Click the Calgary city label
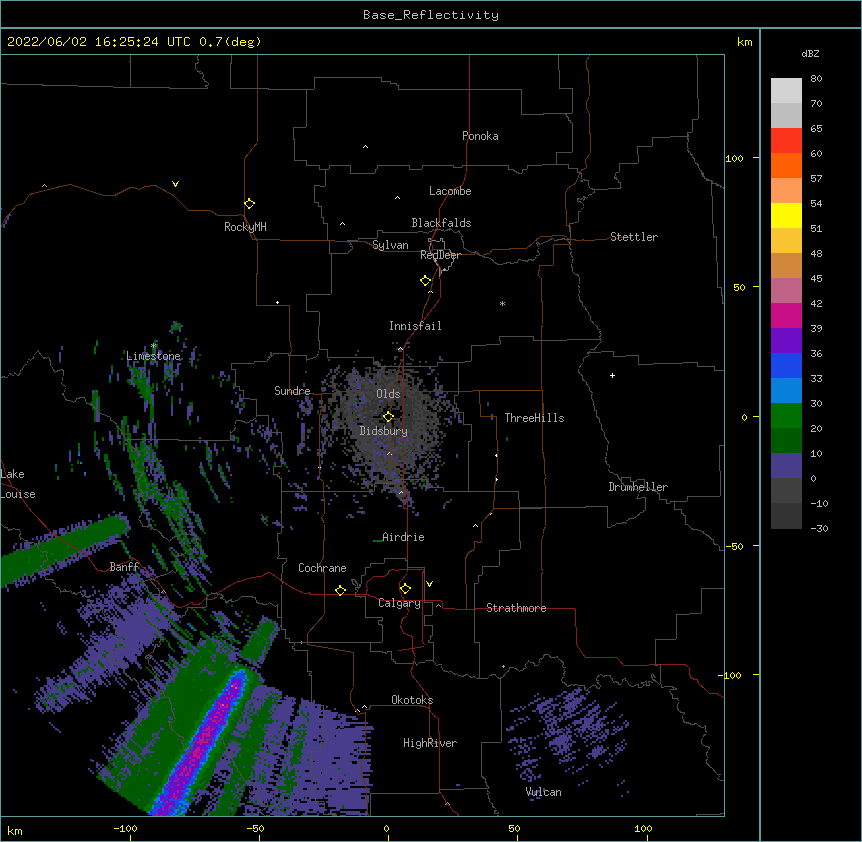 tap(399, 603)
